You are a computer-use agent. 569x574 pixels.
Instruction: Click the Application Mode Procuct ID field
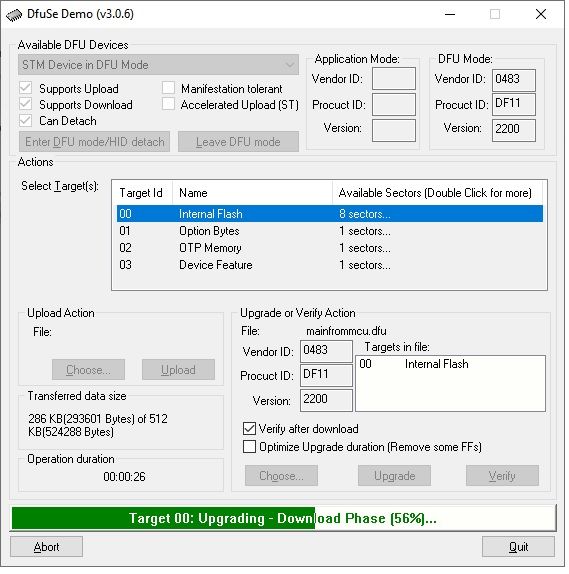coord(394,105)
